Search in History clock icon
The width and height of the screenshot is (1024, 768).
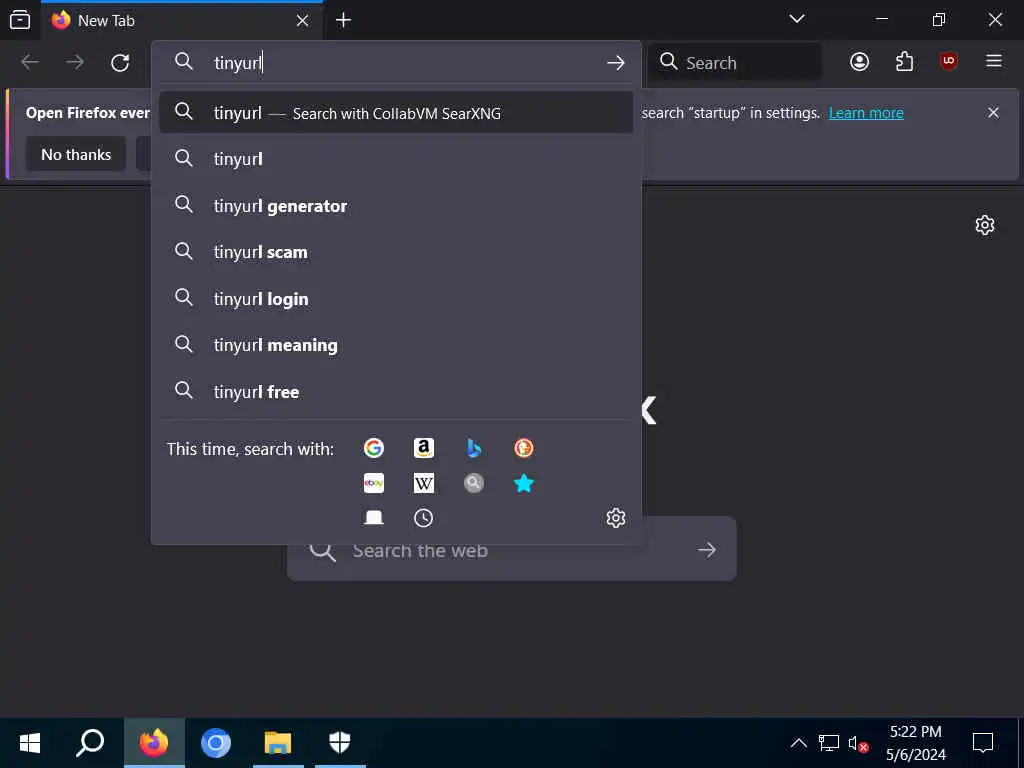click(424, 518)
